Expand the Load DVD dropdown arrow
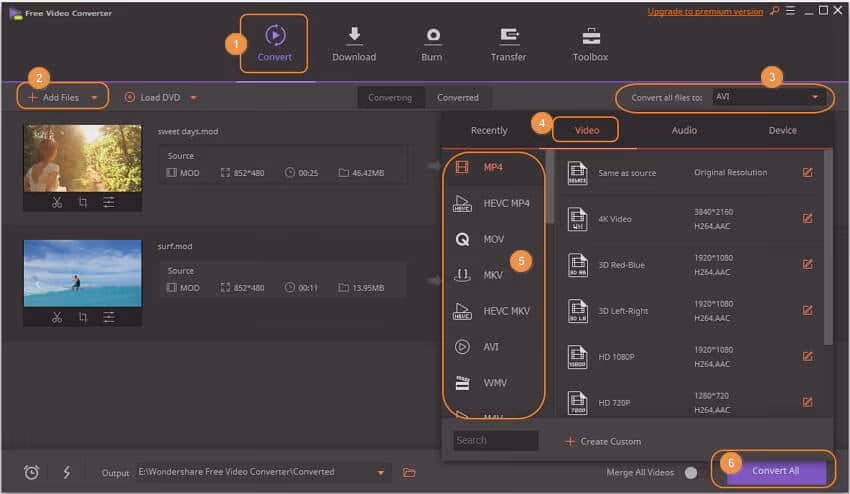850x494 pixels. tap(194, 98)
